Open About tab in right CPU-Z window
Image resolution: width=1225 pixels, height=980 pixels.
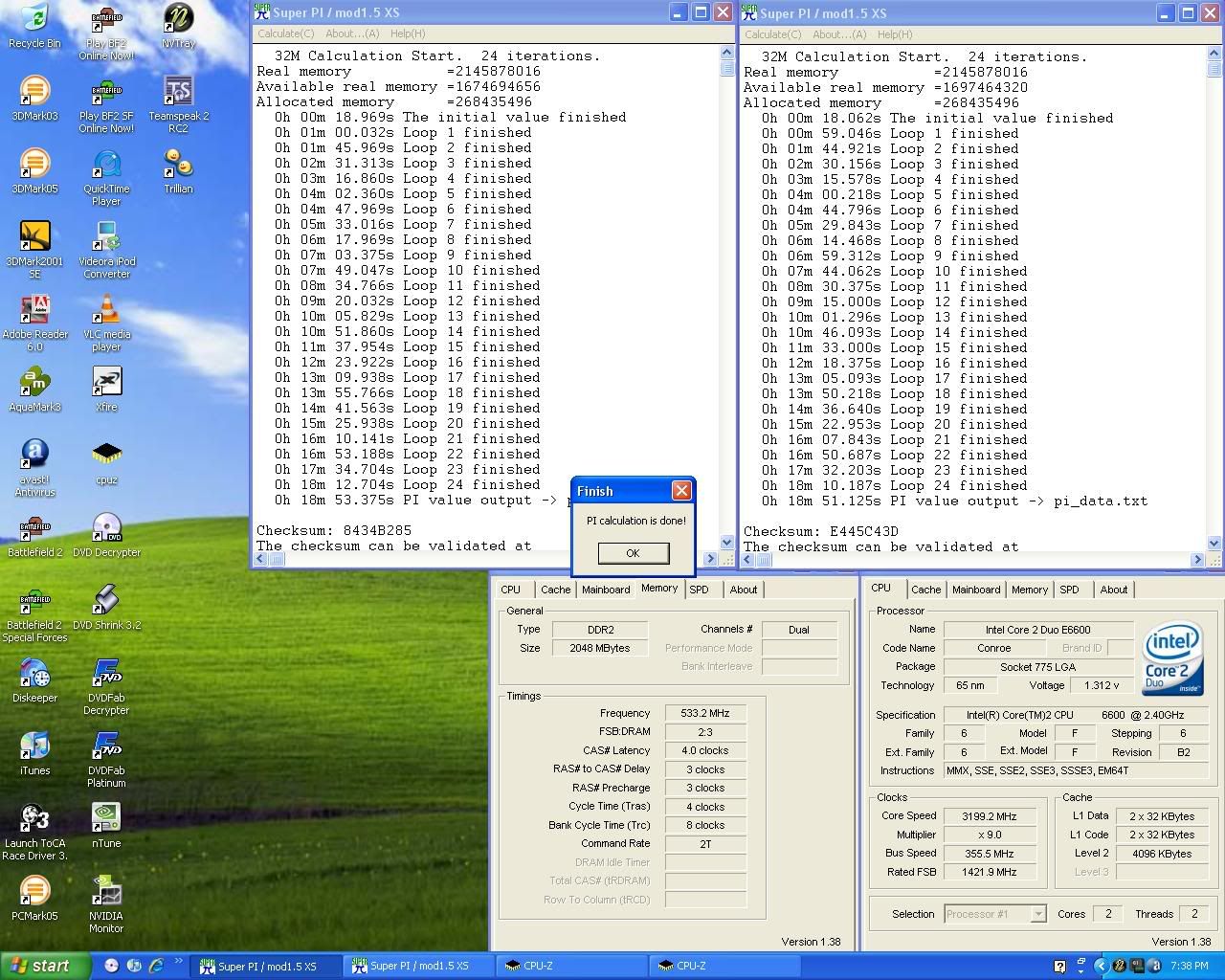click(x=1113, y=590)
